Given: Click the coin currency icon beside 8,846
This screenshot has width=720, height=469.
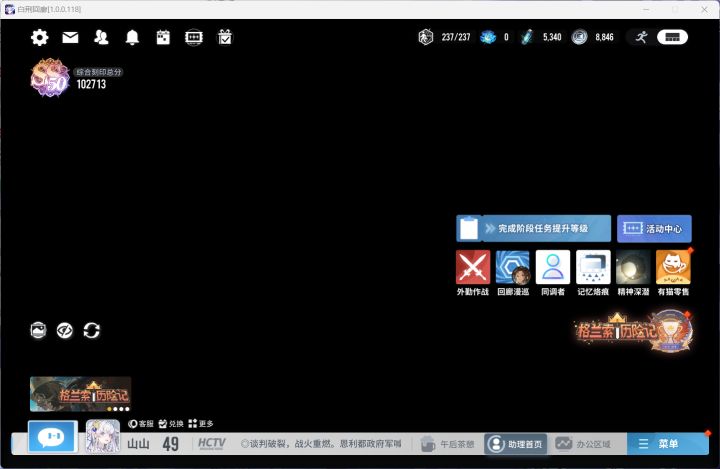Looking at the screenshot, I should pyautogui.click(x=579, y=37).
